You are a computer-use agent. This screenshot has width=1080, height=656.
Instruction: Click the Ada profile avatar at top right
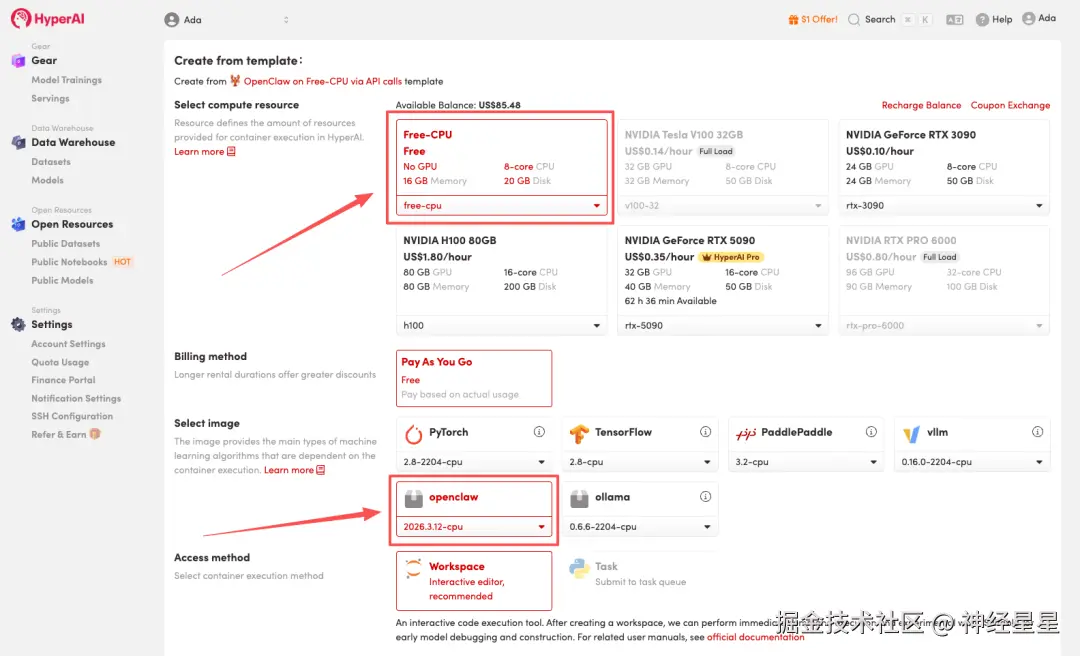point(1028,19)
